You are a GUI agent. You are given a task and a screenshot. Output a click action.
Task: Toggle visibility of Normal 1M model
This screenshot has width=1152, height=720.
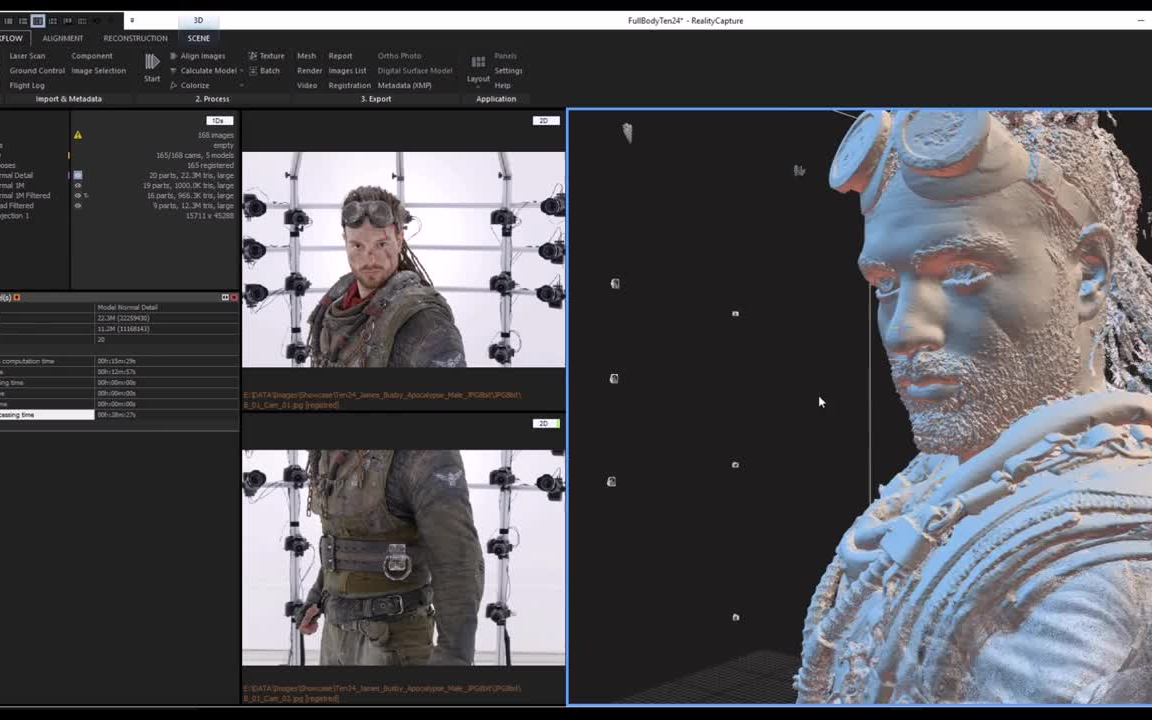pos(78,185)
